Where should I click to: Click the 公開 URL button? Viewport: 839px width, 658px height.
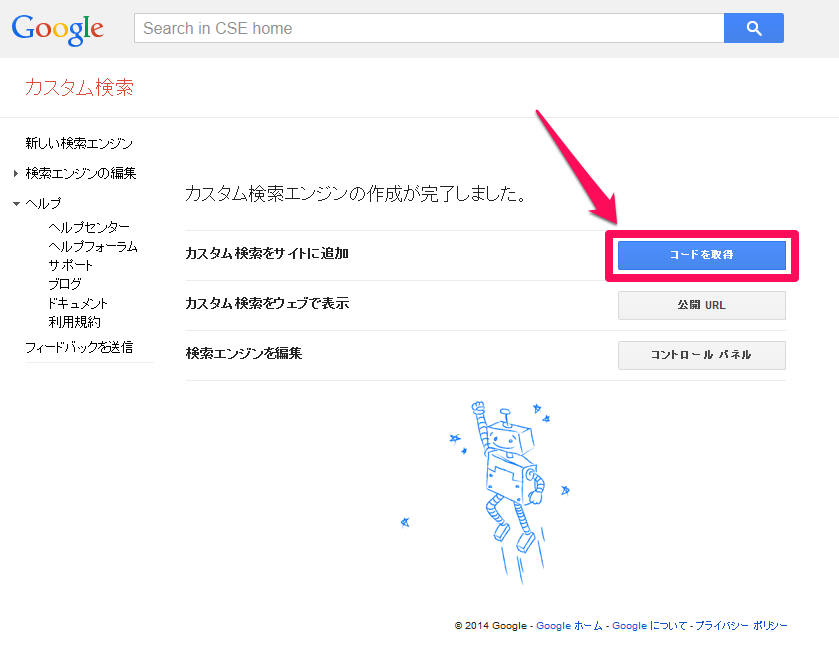pos(701,305)
